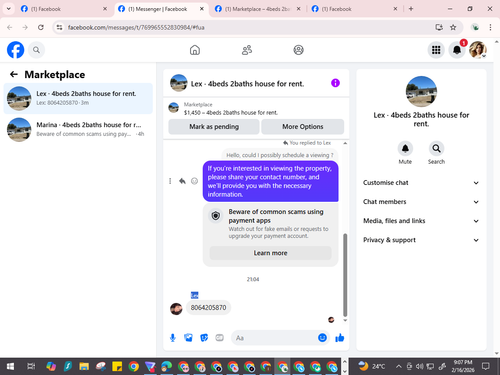The height and width of the screenshot is (375, 500).
Task: Open listing photo in the right info panel
Action: tap(421, 91)
